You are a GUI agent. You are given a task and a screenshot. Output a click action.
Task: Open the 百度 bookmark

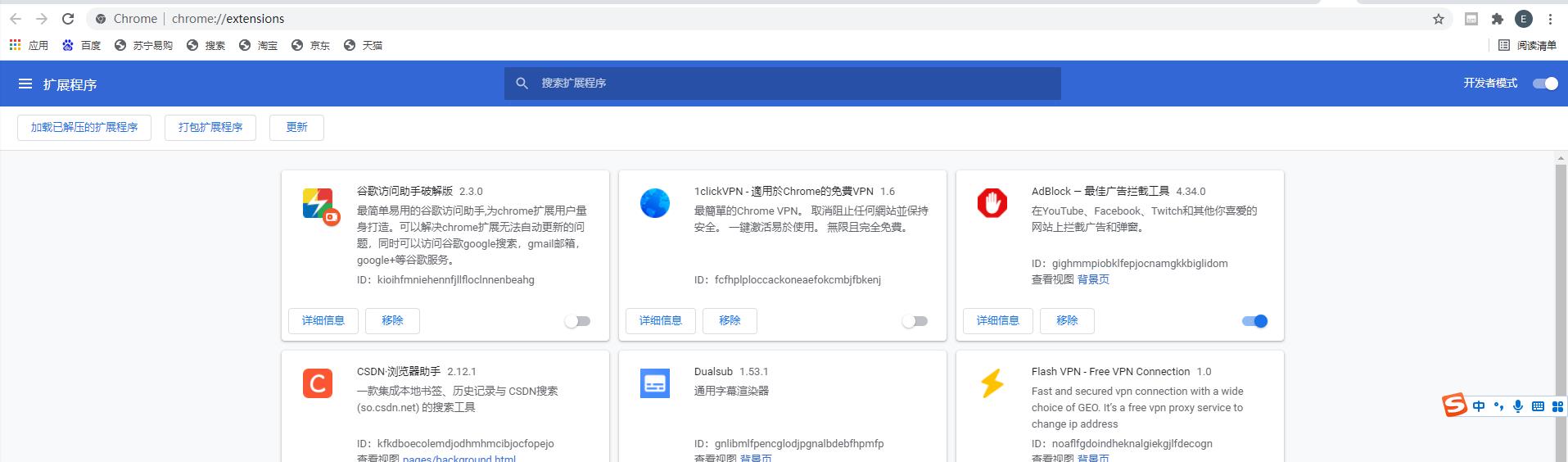pos(81,45)
